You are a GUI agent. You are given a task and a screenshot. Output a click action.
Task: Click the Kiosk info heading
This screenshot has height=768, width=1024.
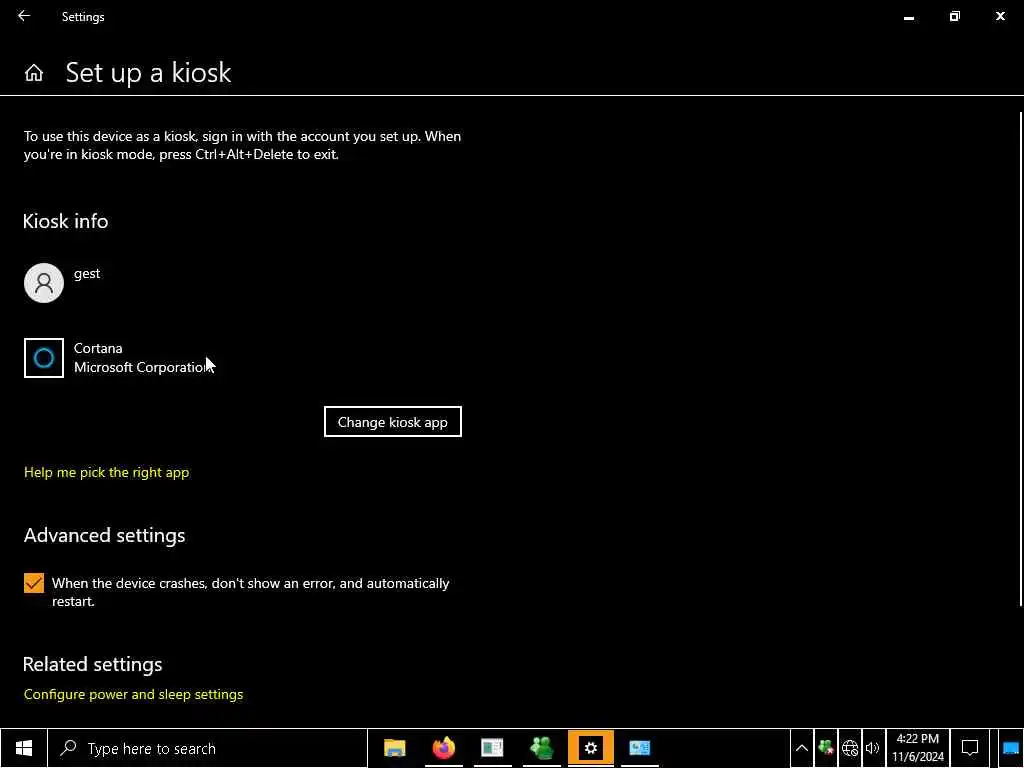65,221
